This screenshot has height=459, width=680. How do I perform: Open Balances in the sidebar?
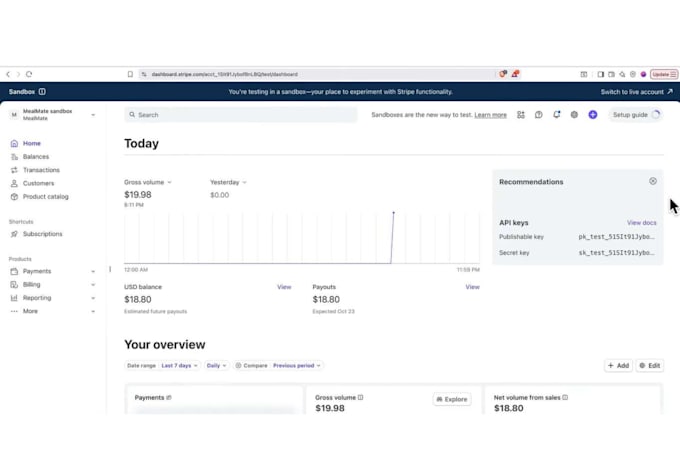(36, 157)
